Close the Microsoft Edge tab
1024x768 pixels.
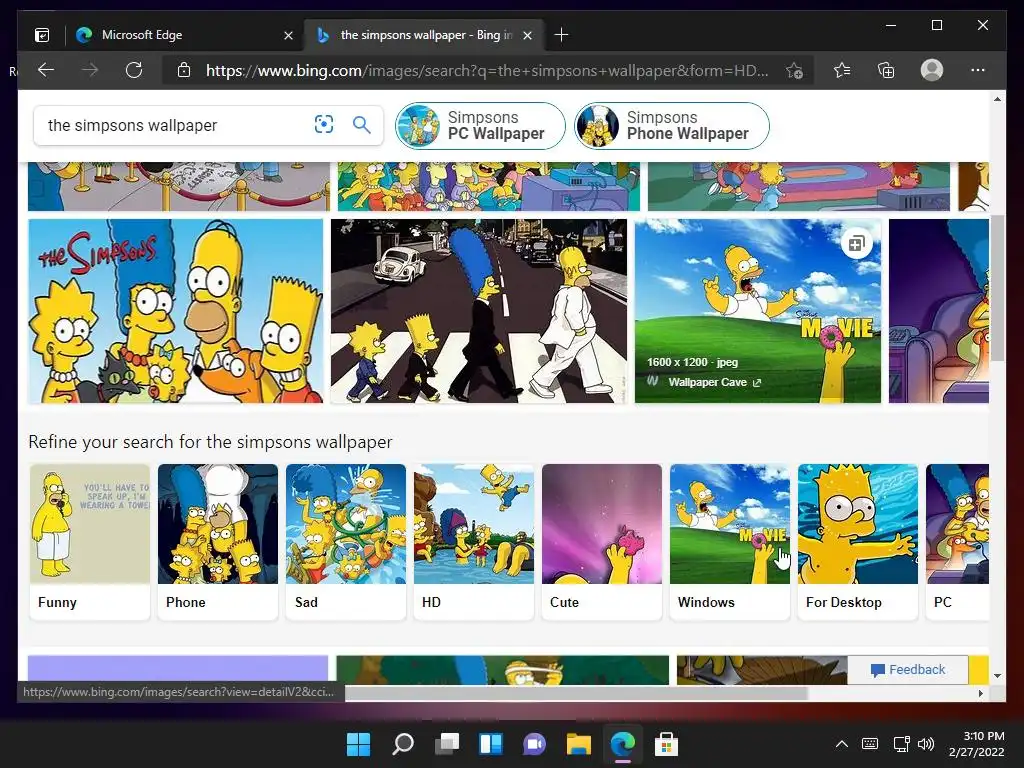tap(288, 35)
